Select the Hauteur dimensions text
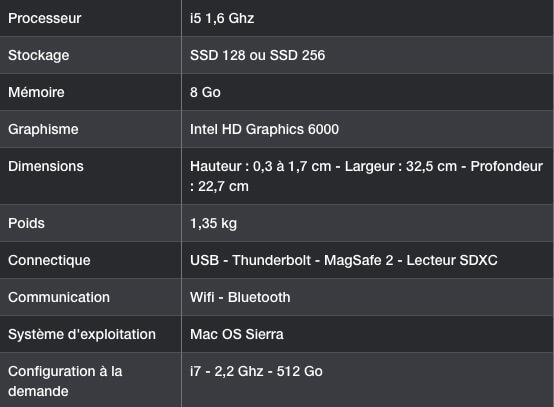The width and height of the screenshot is (554, 407). [x=366, y=176]
